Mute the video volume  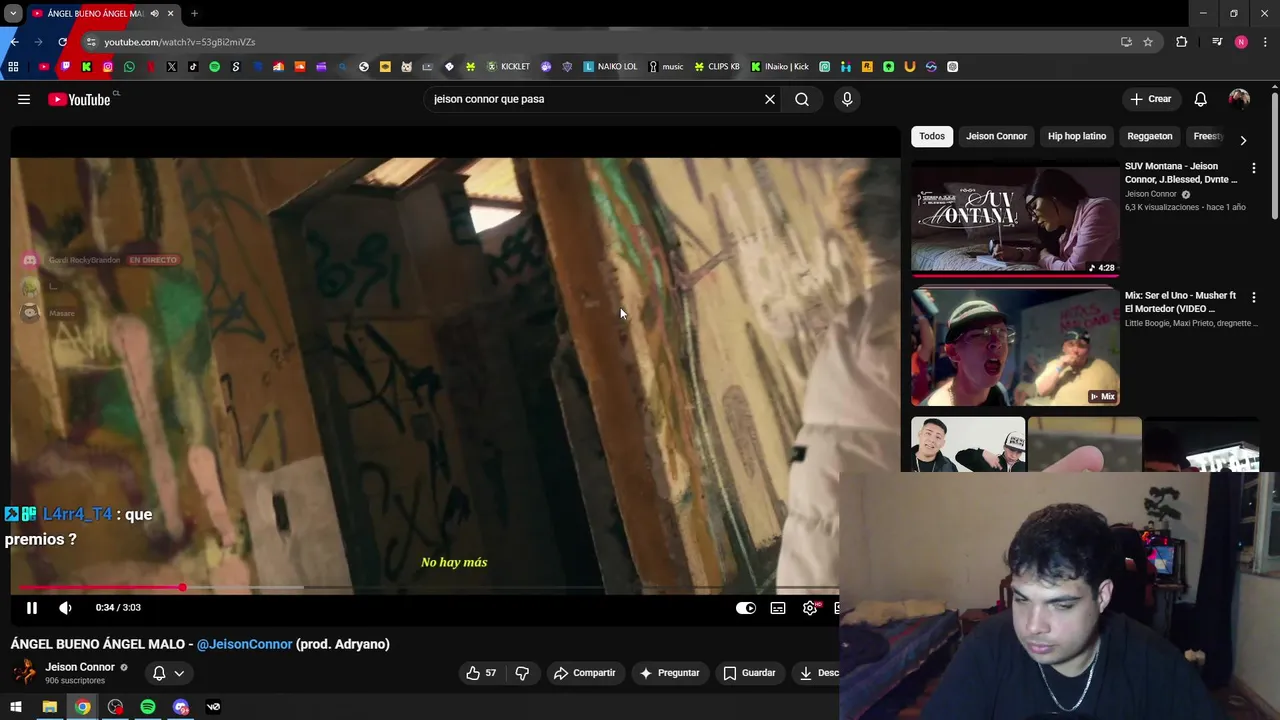point(65,607)
